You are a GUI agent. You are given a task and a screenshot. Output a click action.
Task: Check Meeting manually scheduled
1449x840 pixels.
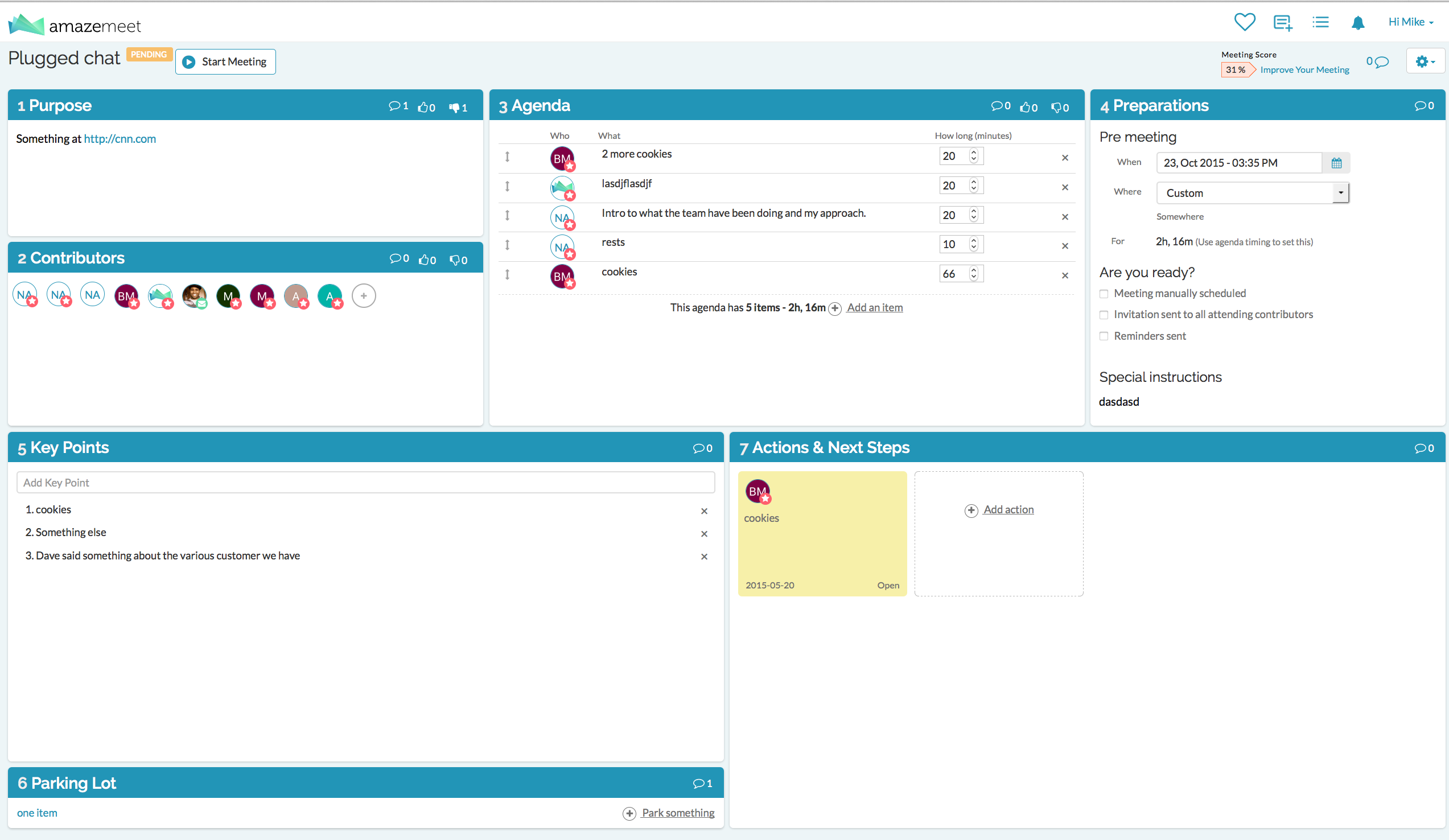pyautogui.click(x=1104, y=294)
